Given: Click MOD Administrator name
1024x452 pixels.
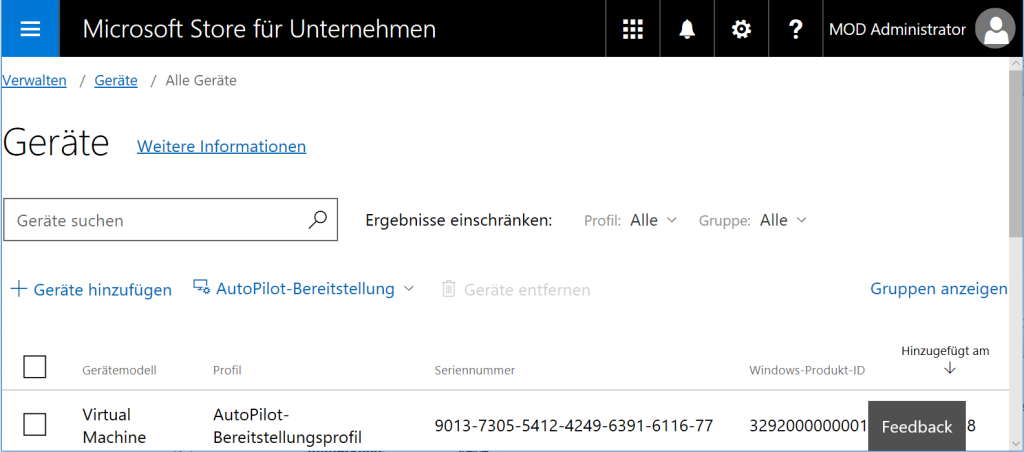Looking at the screenshot, I should click(x=897, y=29).
